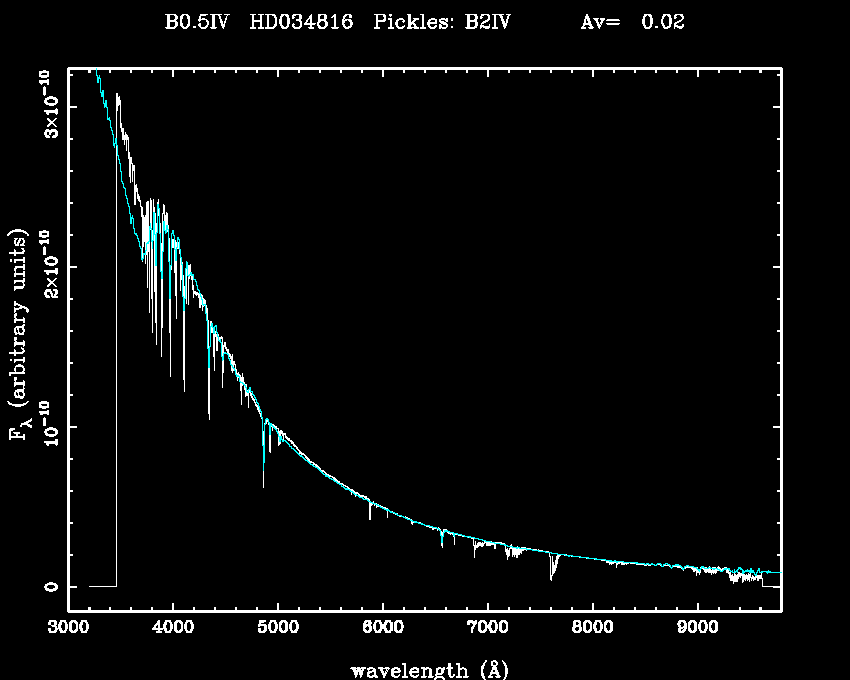Viewport: 850px width, 680px height.
Task: Click the Av= 0.02 extinction value
Action: [632, 22]
